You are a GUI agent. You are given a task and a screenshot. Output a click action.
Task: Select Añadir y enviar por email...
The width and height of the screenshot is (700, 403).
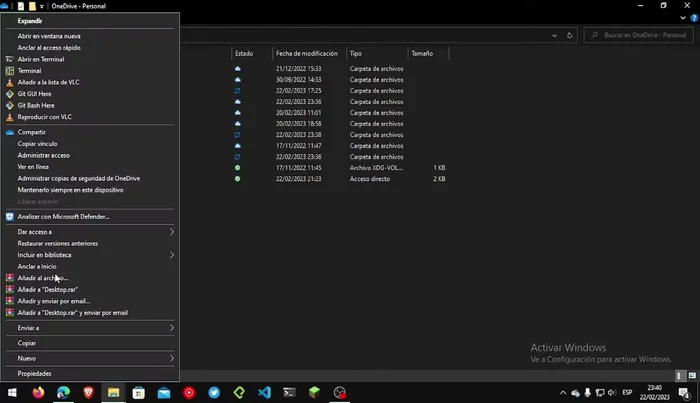(x=90, y=302)
